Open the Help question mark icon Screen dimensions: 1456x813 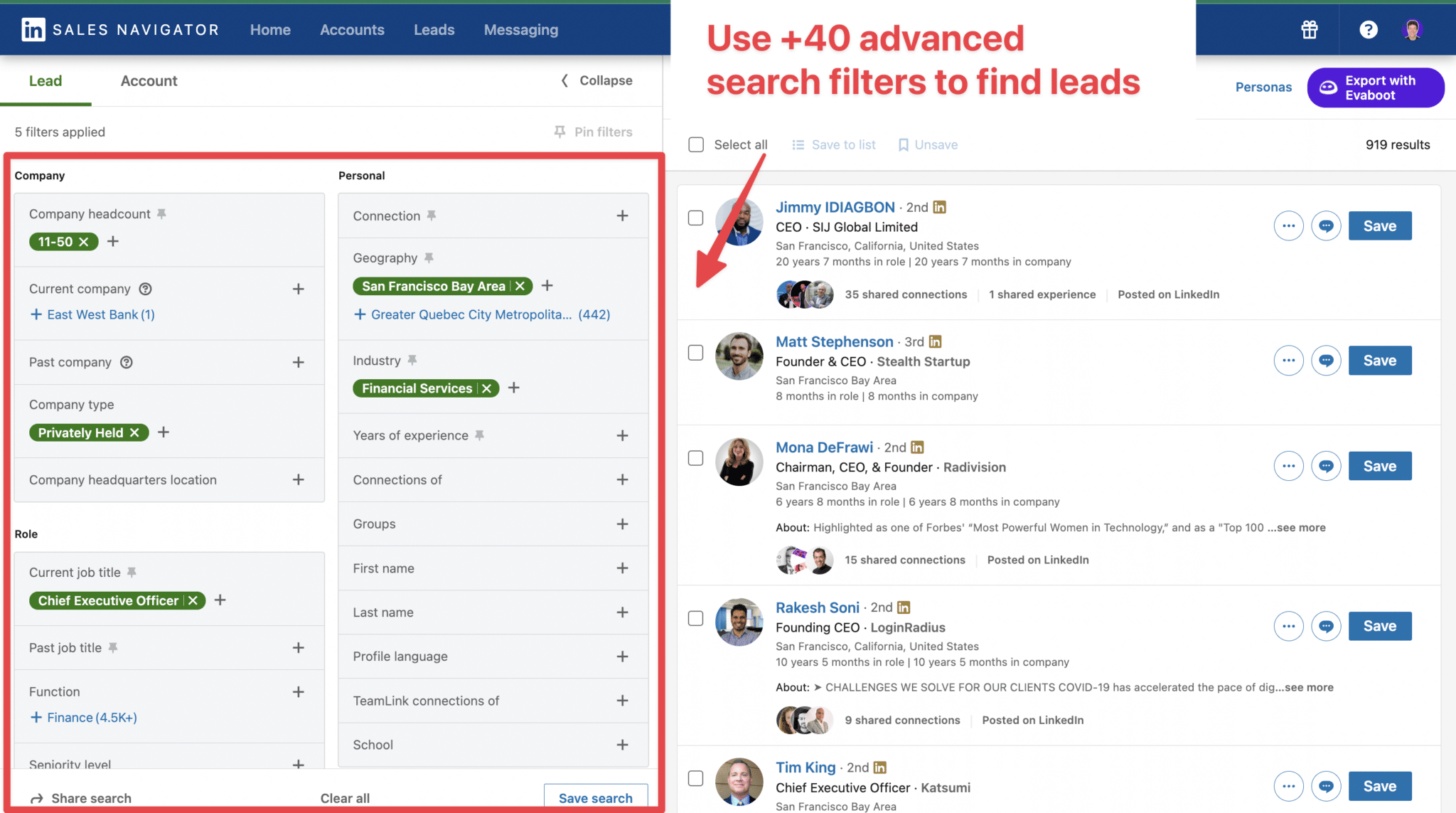[x=1367, y=29]
